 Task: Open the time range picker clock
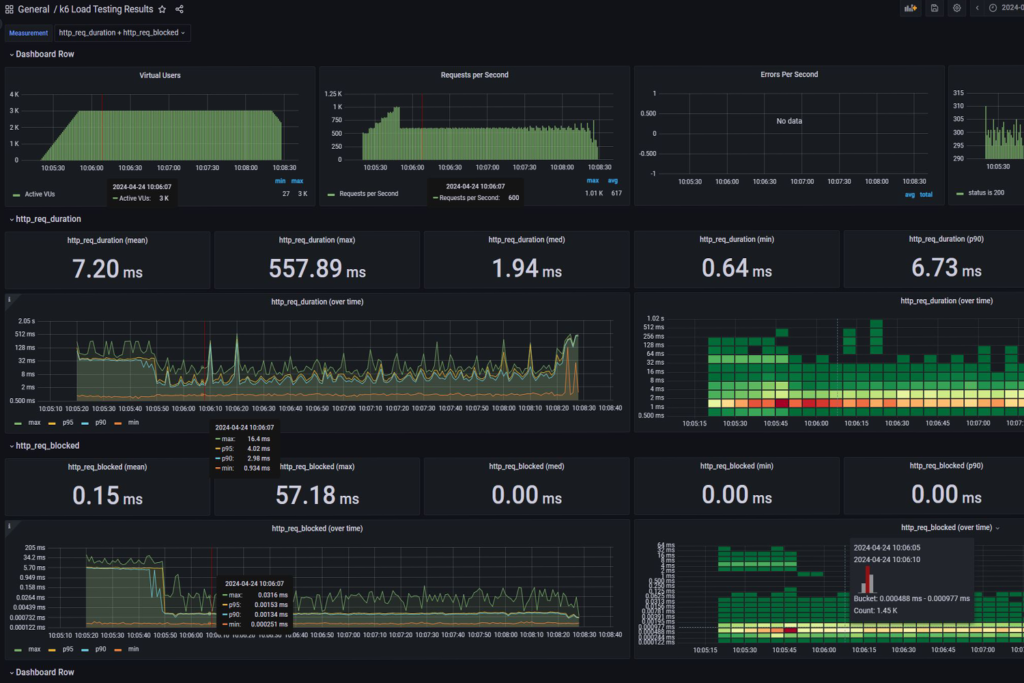click(x=993, y=9)
